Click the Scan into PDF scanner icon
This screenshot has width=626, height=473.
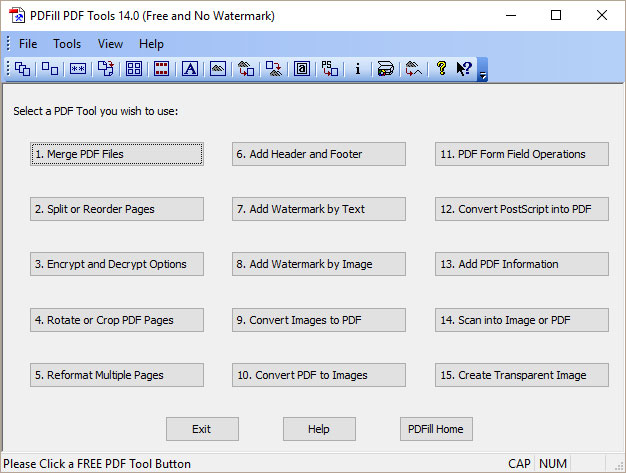386,69
